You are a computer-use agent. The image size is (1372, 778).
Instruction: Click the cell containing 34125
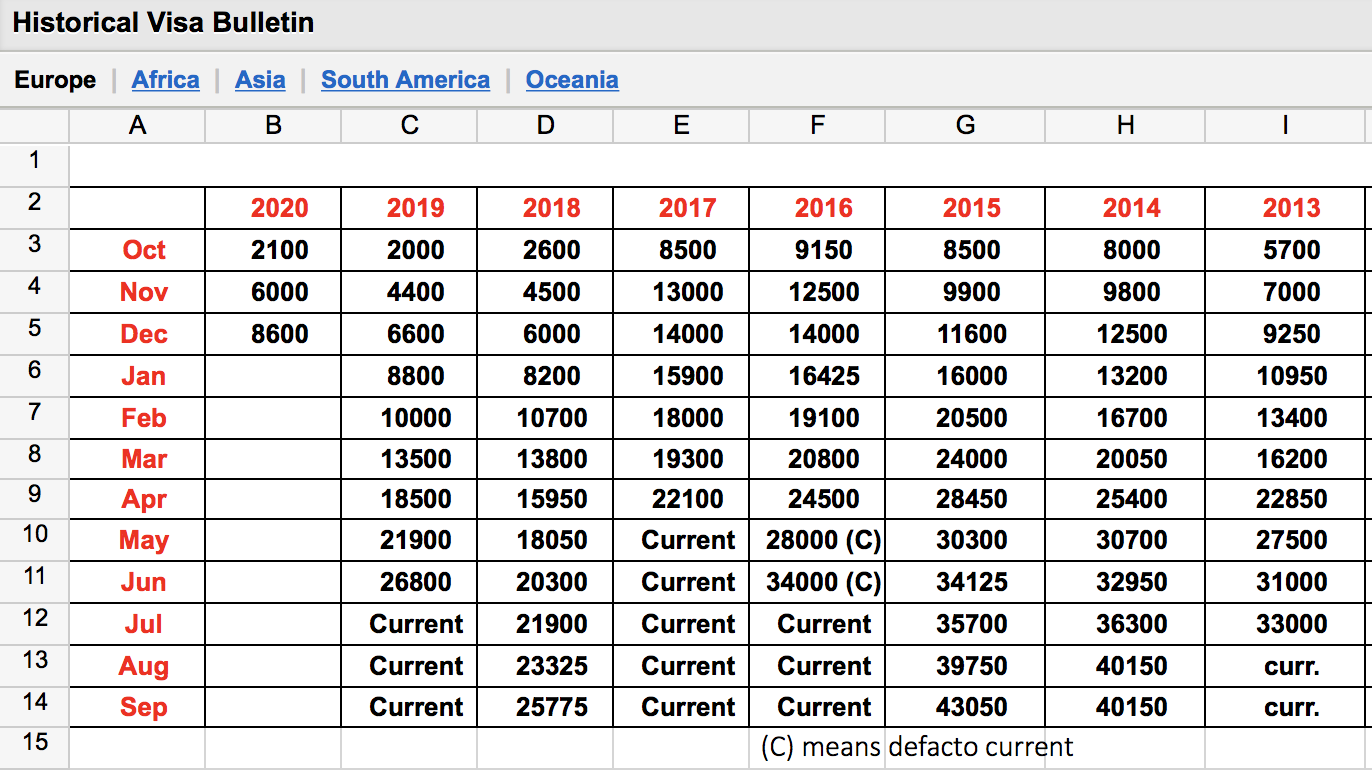coord(965,582)
